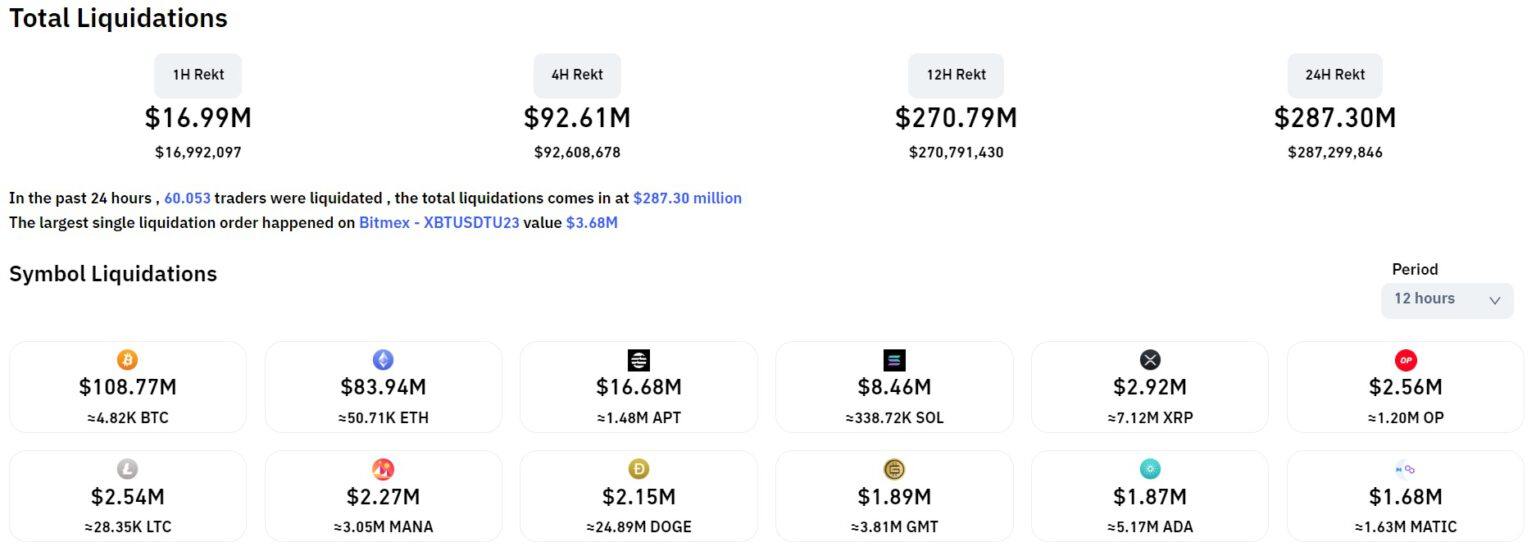Viewport: 1536px width, 556px height.
Task: Expand the Period dropdown chevron arrow
Action: (1495, 300)
